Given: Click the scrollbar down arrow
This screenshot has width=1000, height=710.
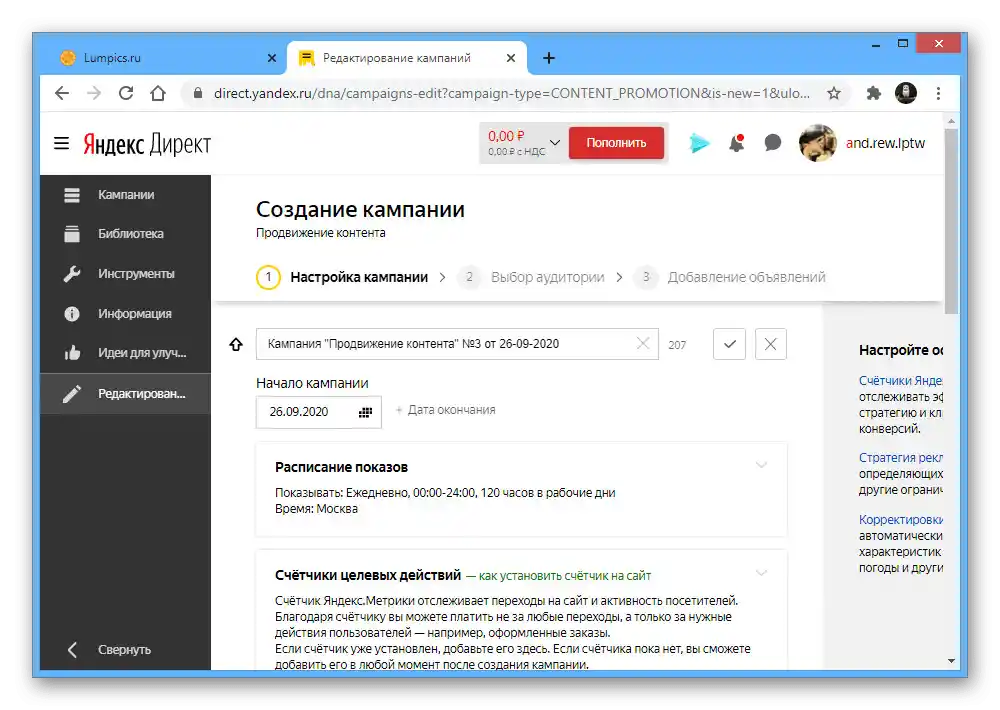Looking at the screenshot, I should [951, 661].
